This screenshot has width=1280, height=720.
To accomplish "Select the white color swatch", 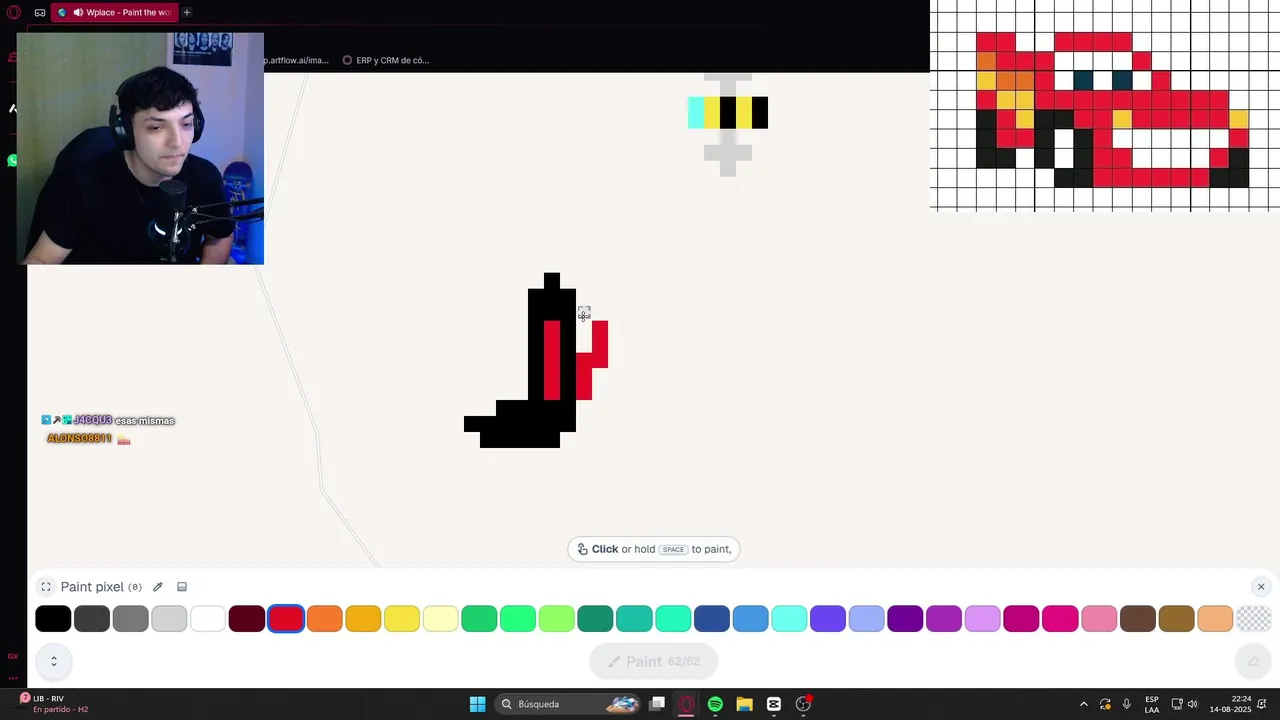I will click(x=208, y=619).
